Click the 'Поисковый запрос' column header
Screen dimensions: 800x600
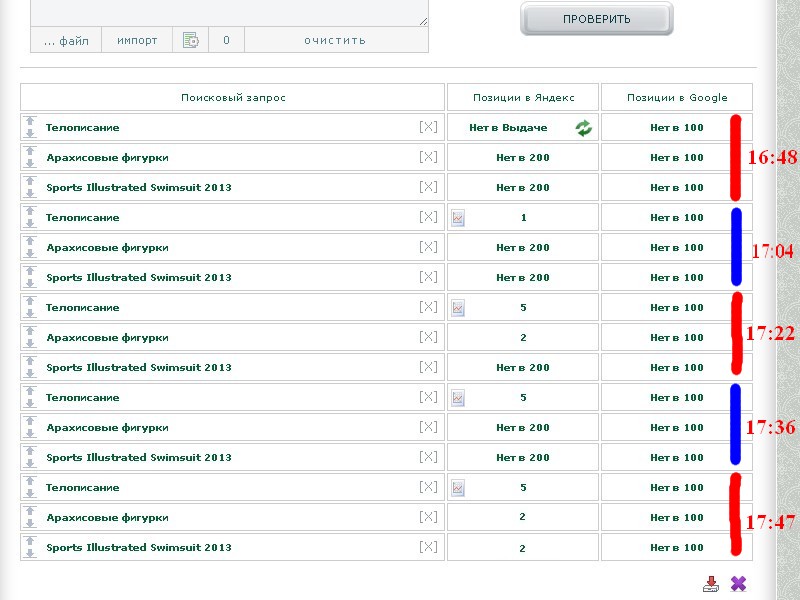coord(233,97)
